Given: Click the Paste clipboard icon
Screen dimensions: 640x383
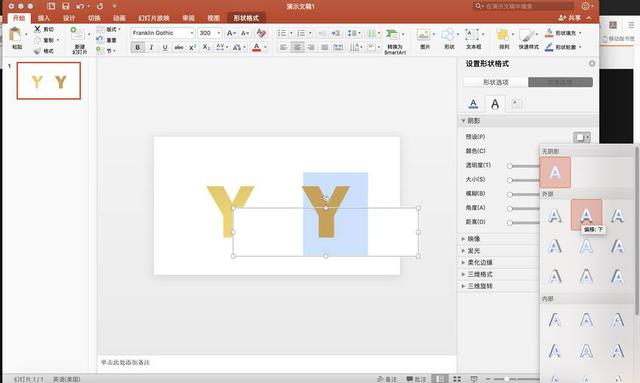Looking at the screenshot, I should (15, 34).
